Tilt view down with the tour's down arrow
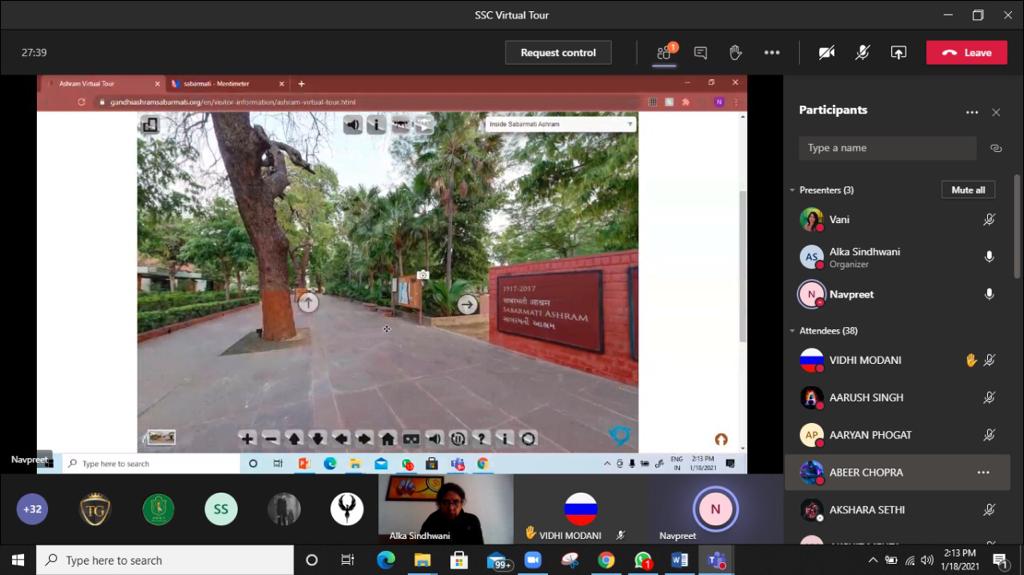This screenshot has width=1024, height=575. pos(317,438)
